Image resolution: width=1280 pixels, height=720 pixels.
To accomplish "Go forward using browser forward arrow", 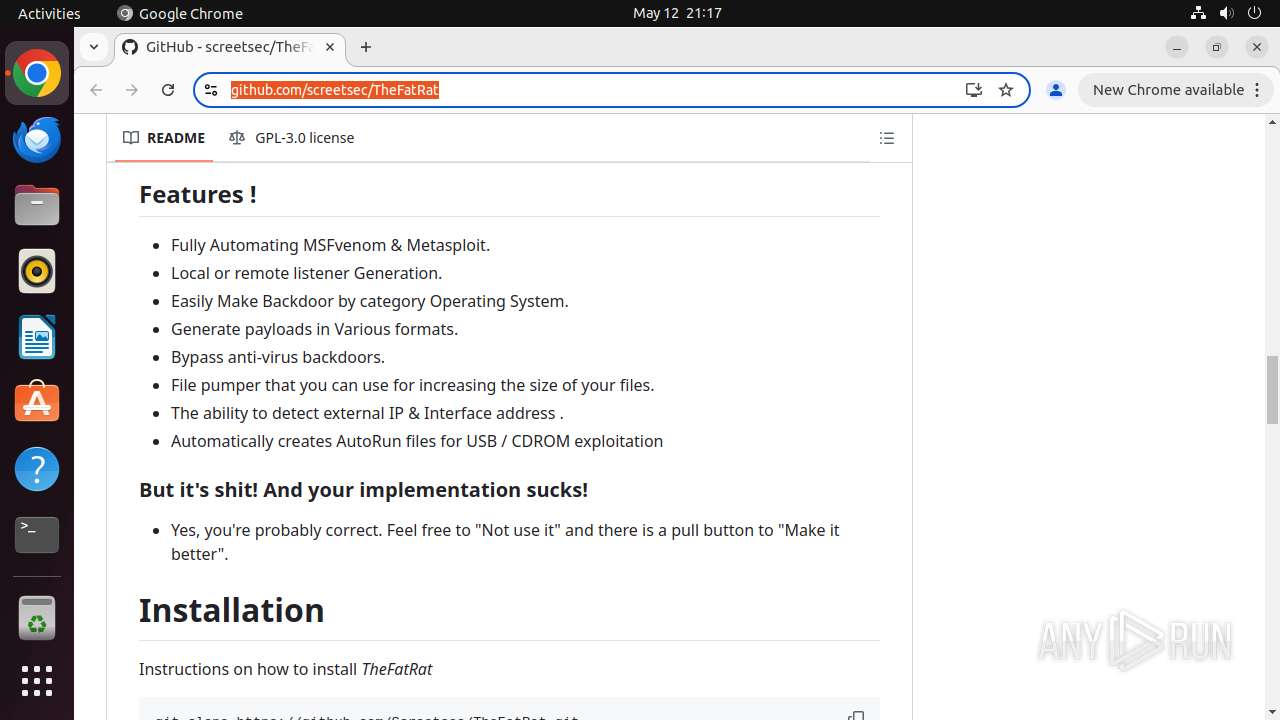I will (x=132, y=90).
